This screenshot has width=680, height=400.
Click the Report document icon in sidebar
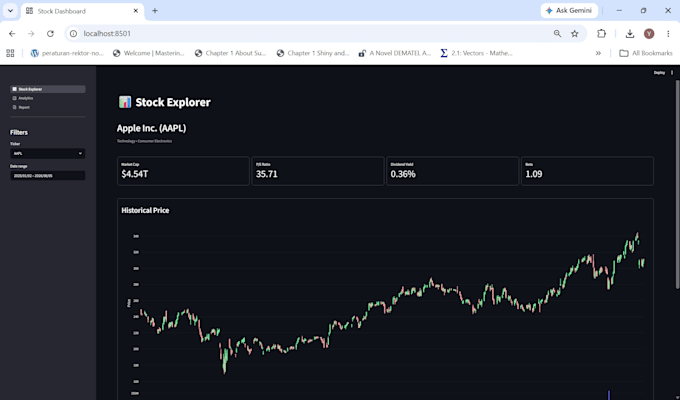[x=14, y=107]
